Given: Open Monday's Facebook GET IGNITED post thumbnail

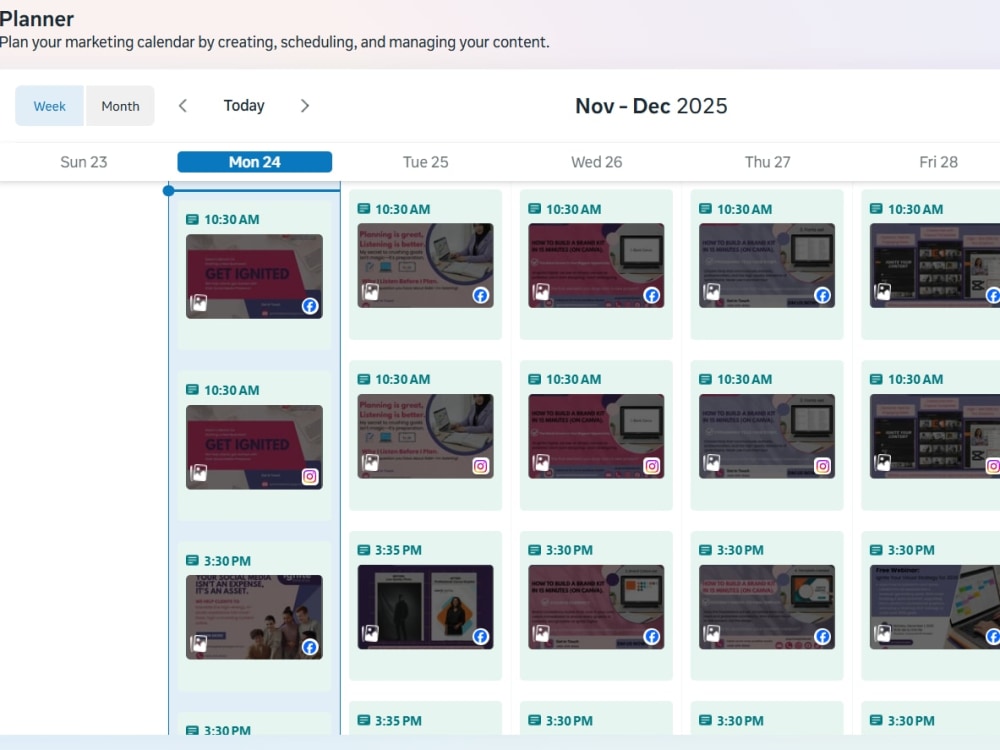Looking at the screenshot, I should coord(254,276).
